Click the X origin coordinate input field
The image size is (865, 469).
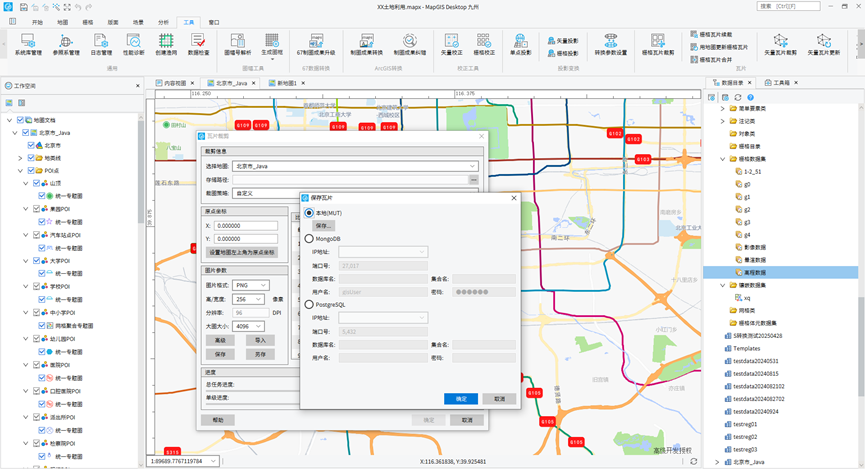click(x=245, y=226)
